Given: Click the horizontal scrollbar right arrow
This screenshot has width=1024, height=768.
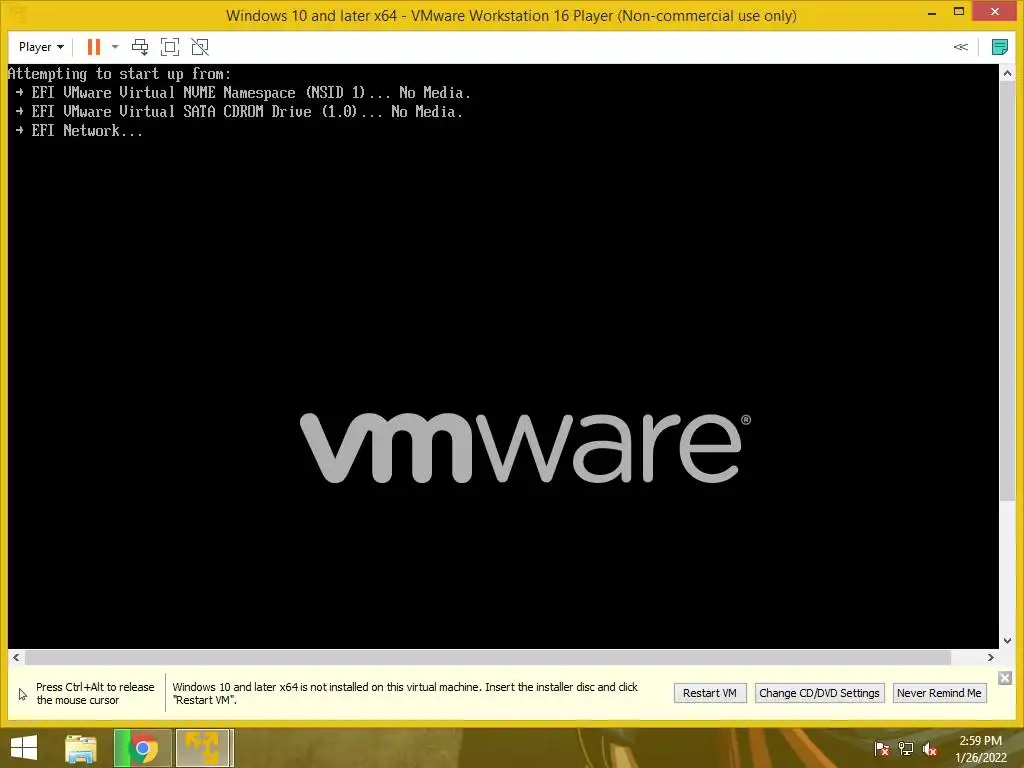Looking at the screenshot, I should (x=991, y=658).
